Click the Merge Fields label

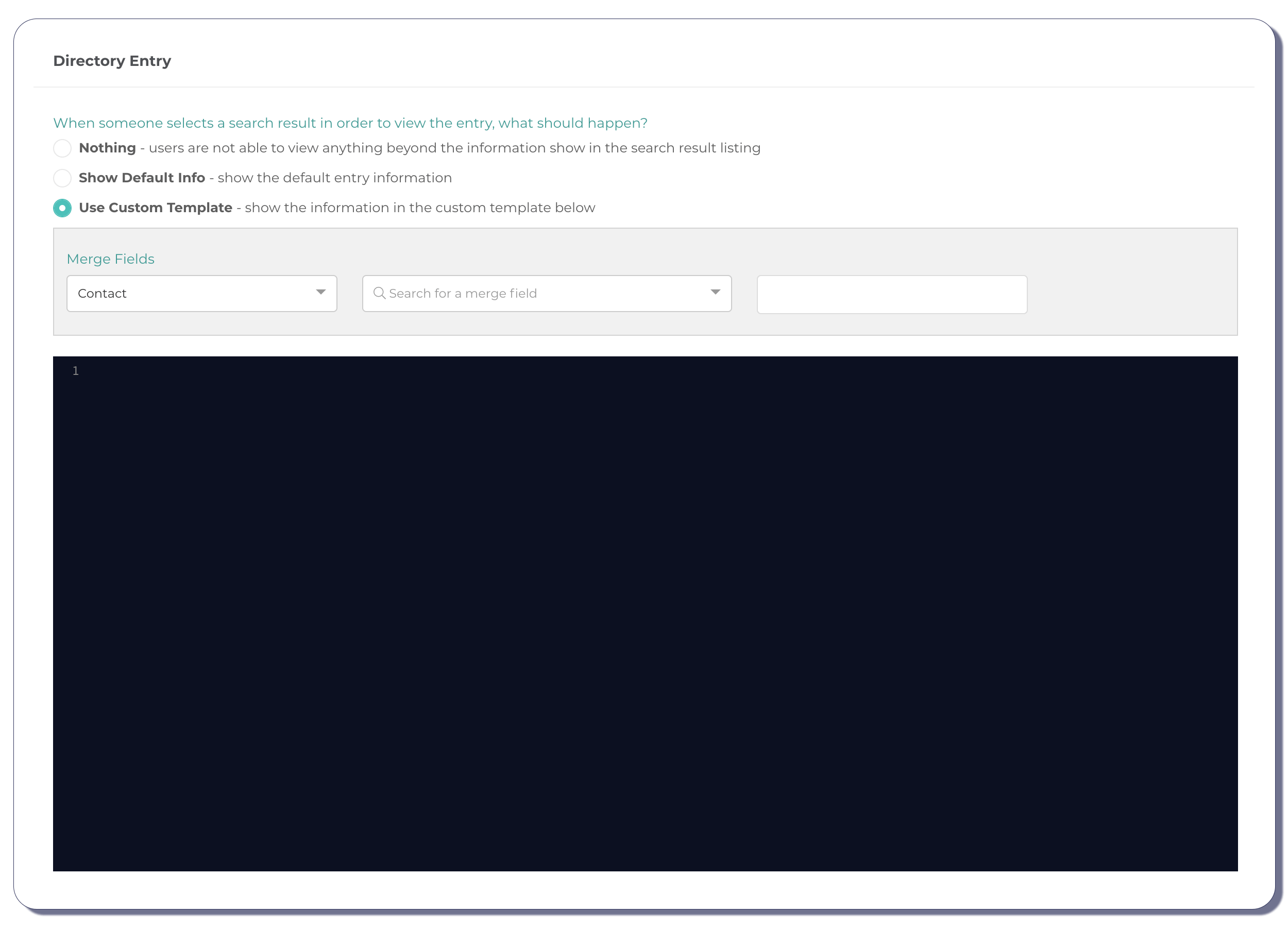tap(111, 259)
